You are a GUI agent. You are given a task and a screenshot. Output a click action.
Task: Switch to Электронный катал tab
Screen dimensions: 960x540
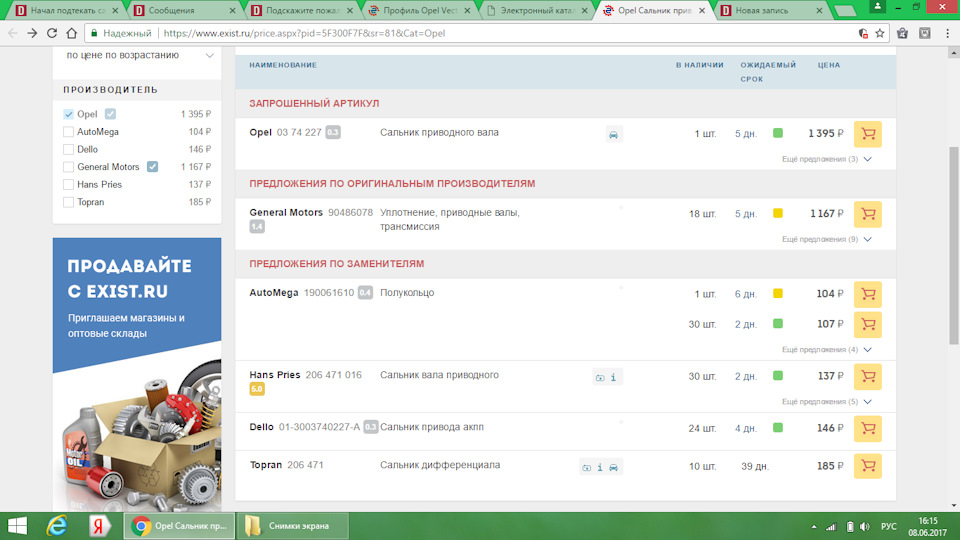pyautogui.click(x=537, y=10)
